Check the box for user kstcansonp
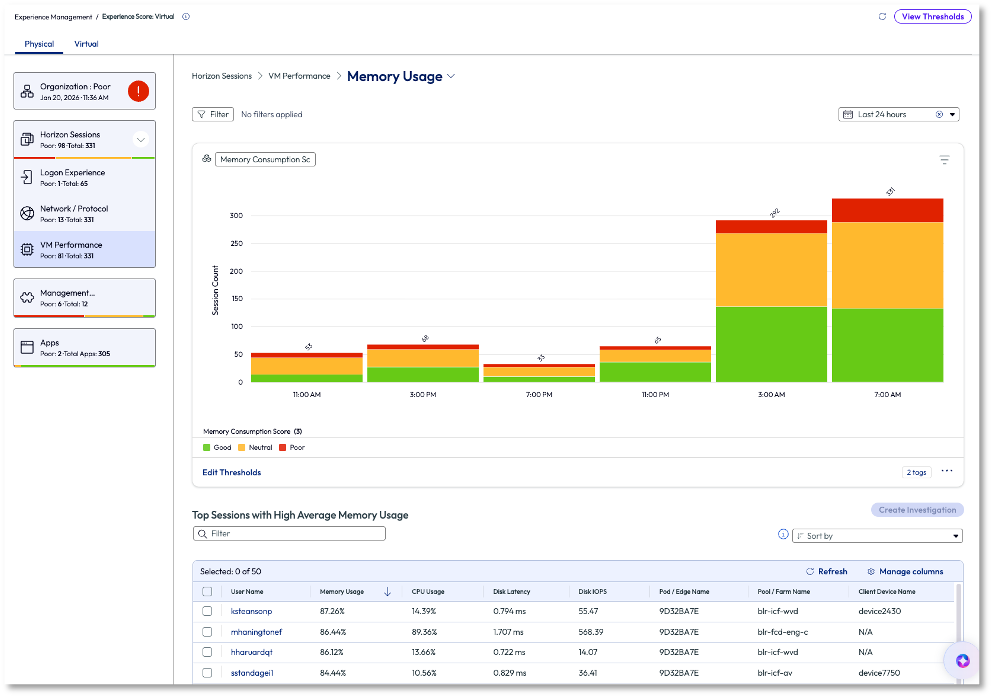Image resolution: width=991 pixels, height=697 pixels. click(207, 611)
